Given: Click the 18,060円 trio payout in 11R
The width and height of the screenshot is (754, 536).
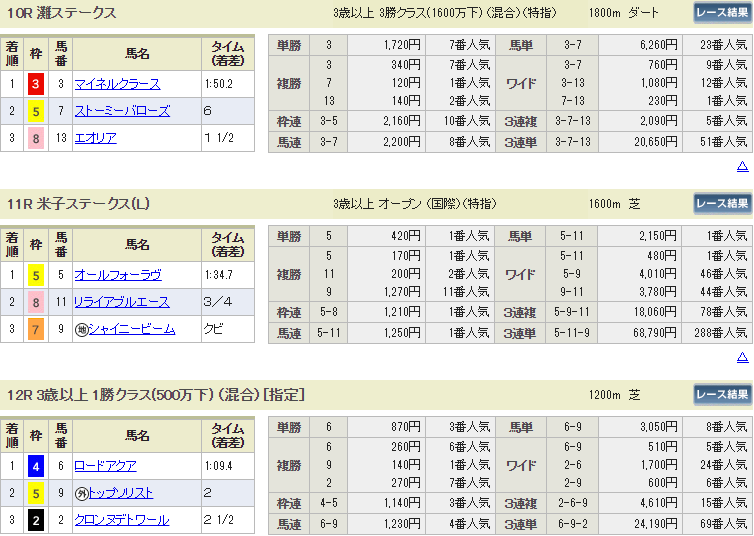Looking at the screenshot, I should point(655,312).
